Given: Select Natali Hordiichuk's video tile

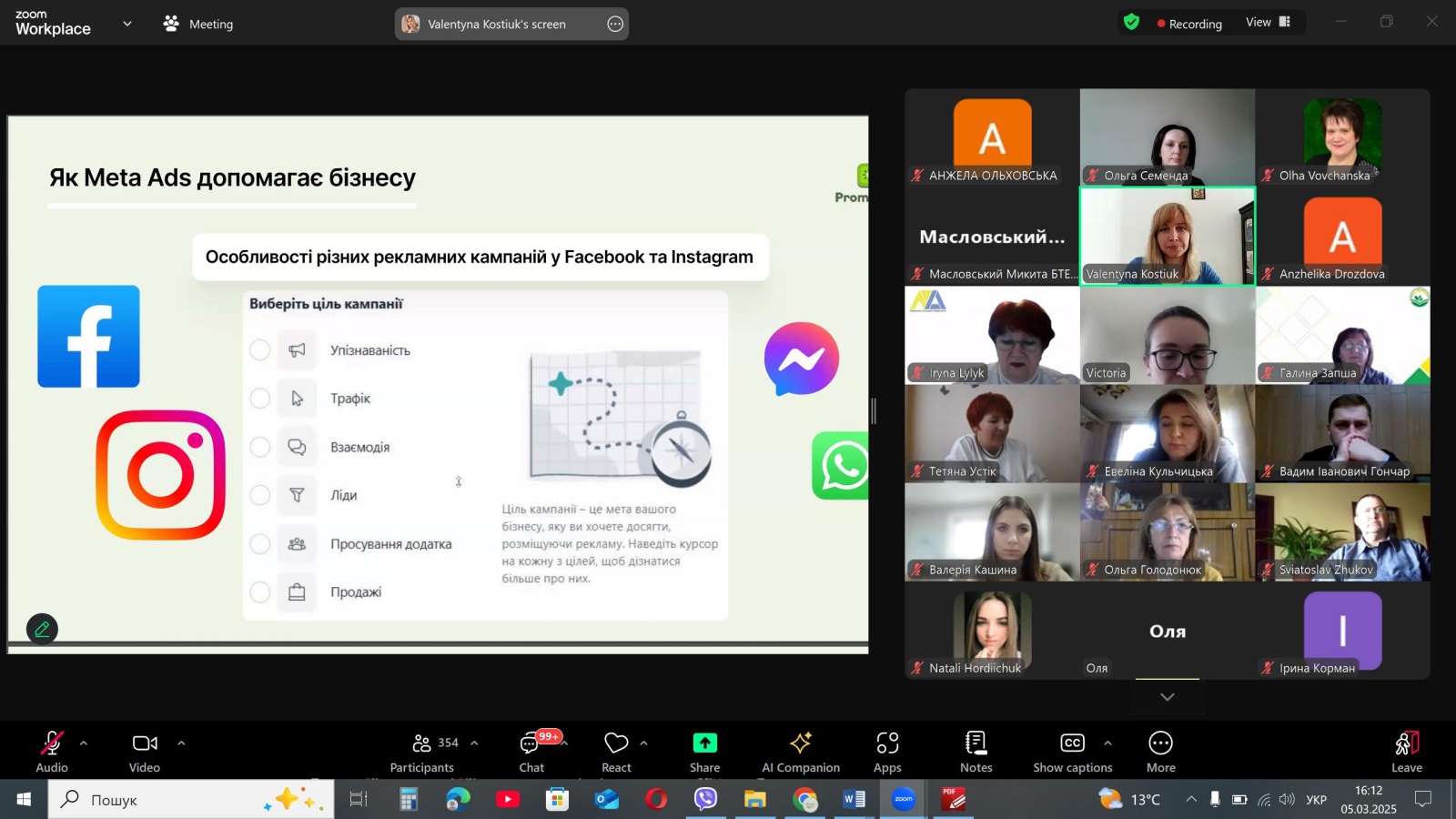Looking at the screenshot, I should coord(992,631).
